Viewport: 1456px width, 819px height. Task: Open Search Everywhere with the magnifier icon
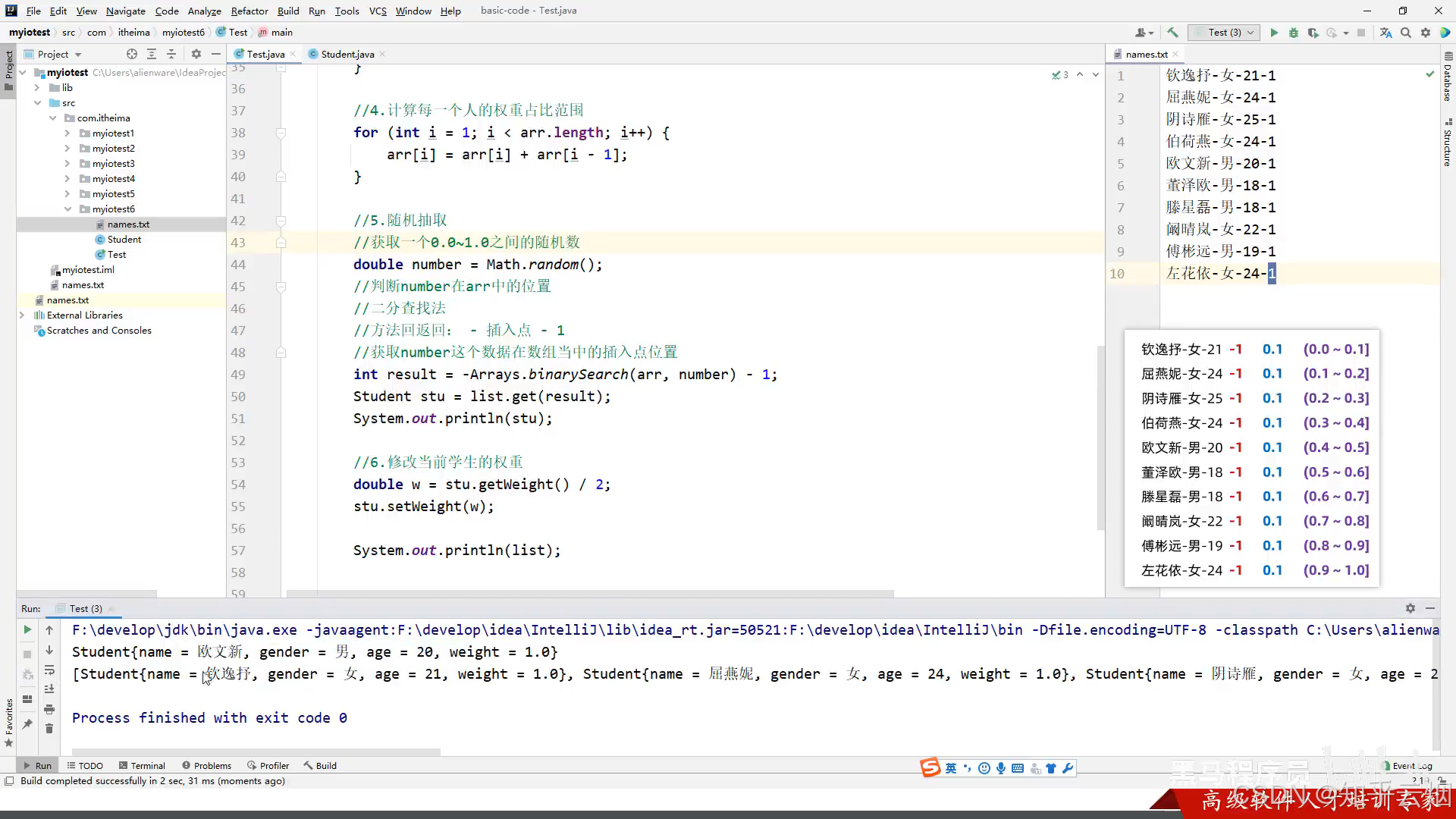[1406, 33]
